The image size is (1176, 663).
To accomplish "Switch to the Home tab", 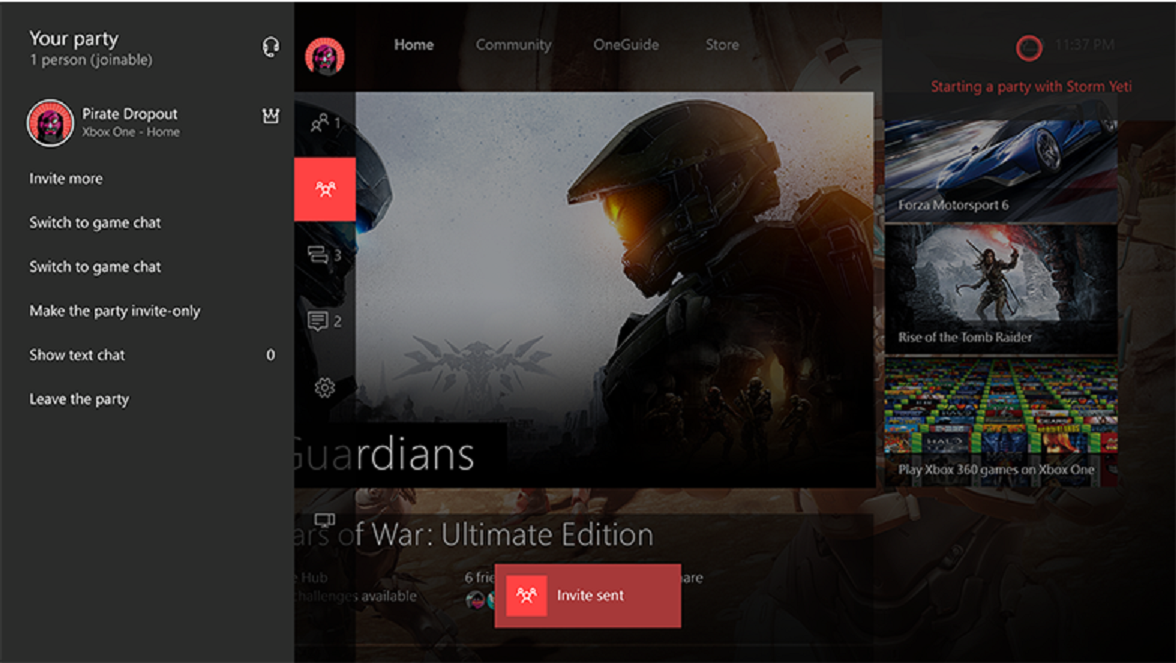I will click(414, 45).
